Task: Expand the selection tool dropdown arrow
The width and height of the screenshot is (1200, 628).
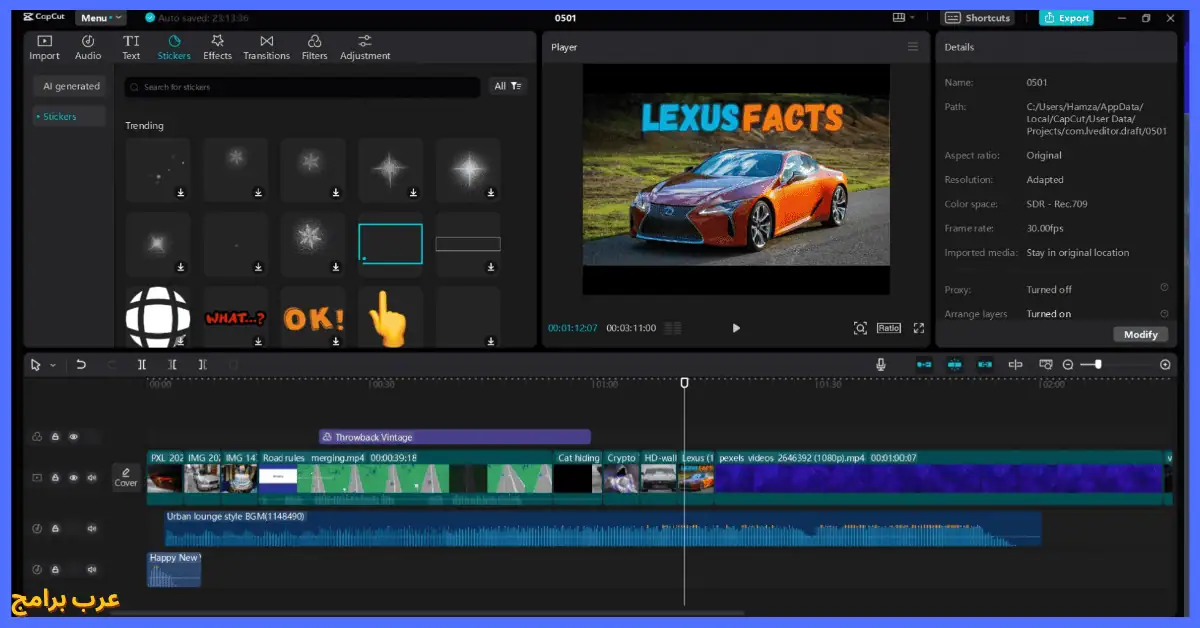Action: point(53,366)
